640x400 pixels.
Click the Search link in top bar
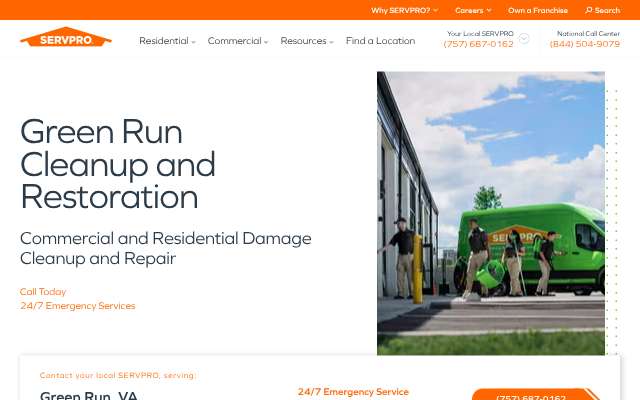(x=602, y=11)
